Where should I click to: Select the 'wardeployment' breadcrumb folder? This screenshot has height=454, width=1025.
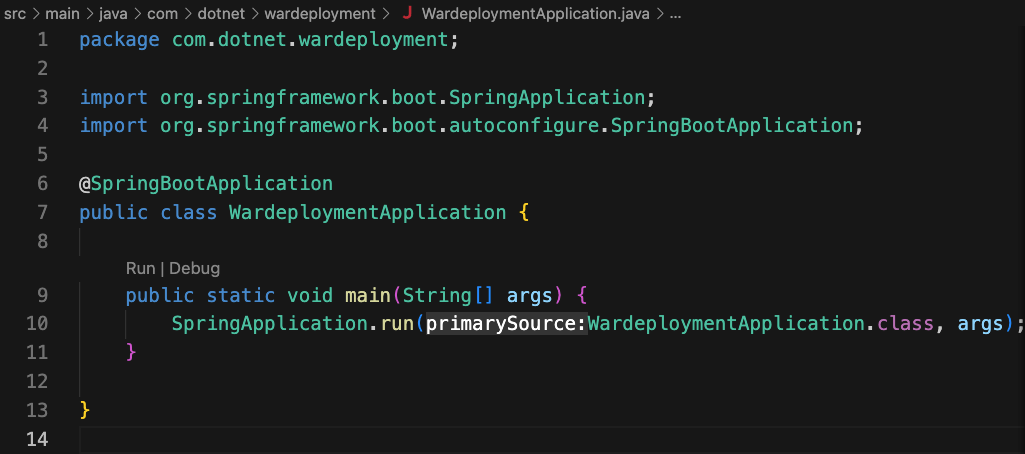(318, 14)
